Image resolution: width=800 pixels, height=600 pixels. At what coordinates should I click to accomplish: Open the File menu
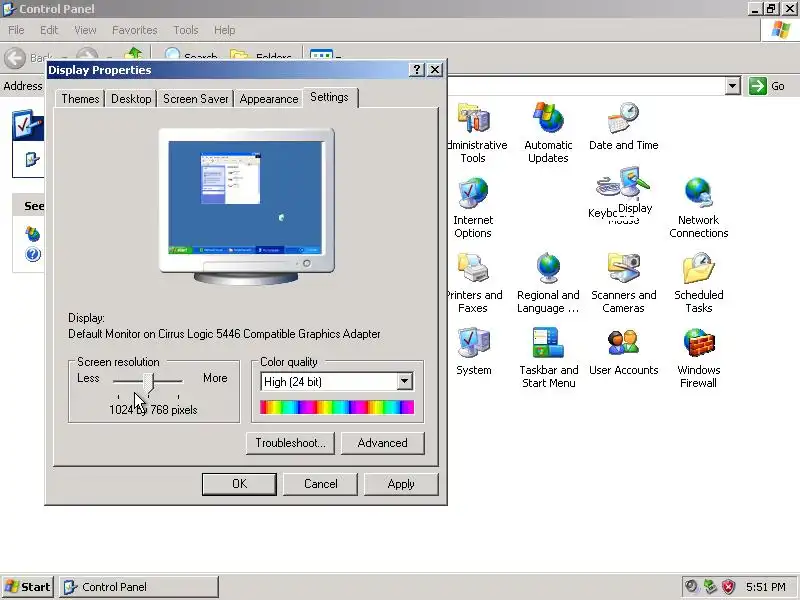(16, 30)
